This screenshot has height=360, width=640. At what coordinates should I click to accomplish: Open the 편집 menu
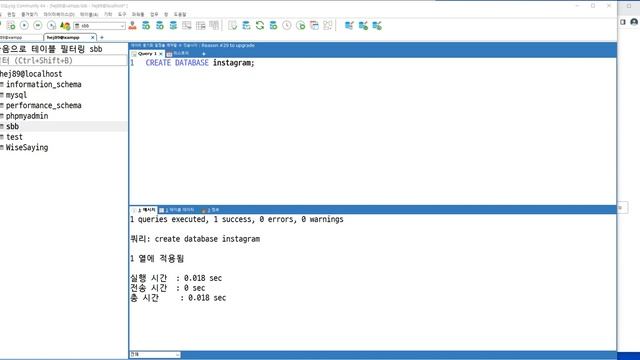(11, 14)
